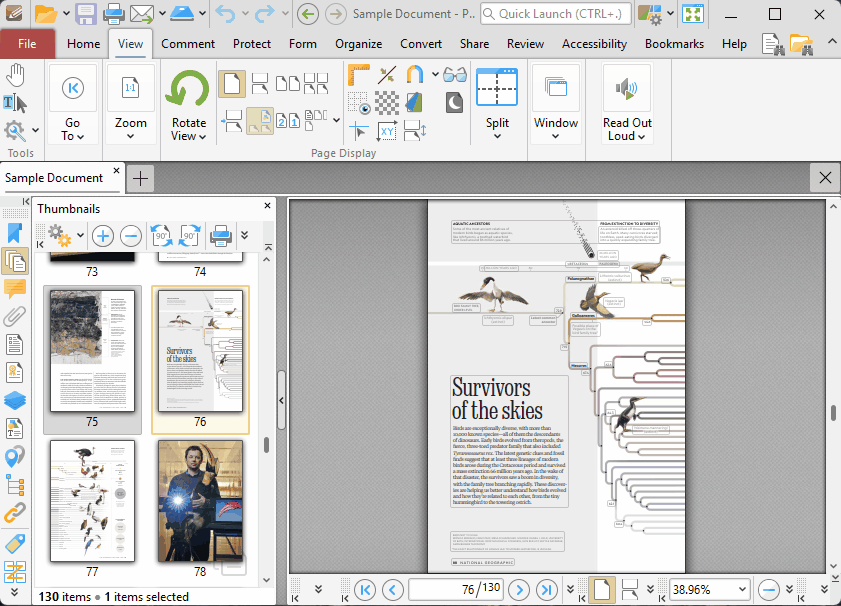Print pages from Thumbnails toolbar
This screenshot has width=841, height=606.
tap(219, 236)
